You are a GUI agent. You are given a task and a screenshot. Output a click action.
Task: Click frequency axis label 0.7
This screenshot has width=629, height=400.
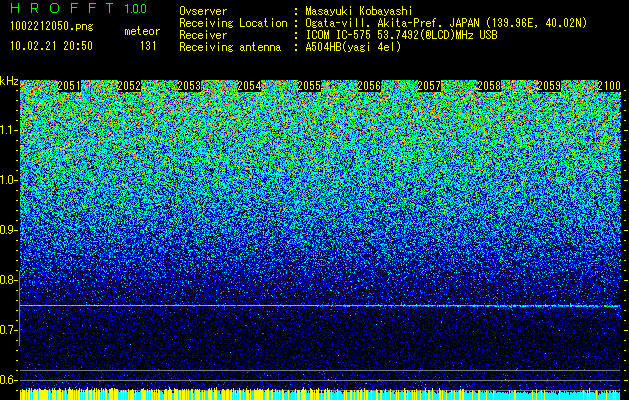pyautogui.click(x=9, y=330)
